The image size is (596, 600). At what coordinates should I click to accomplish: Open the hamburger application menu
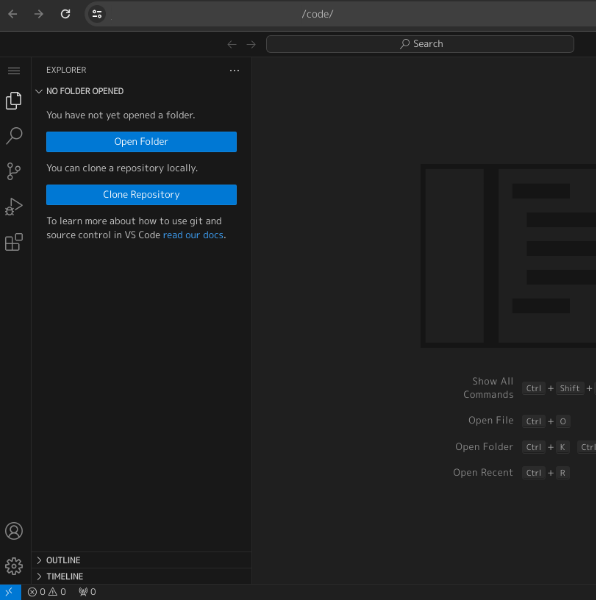coord(14,70)
